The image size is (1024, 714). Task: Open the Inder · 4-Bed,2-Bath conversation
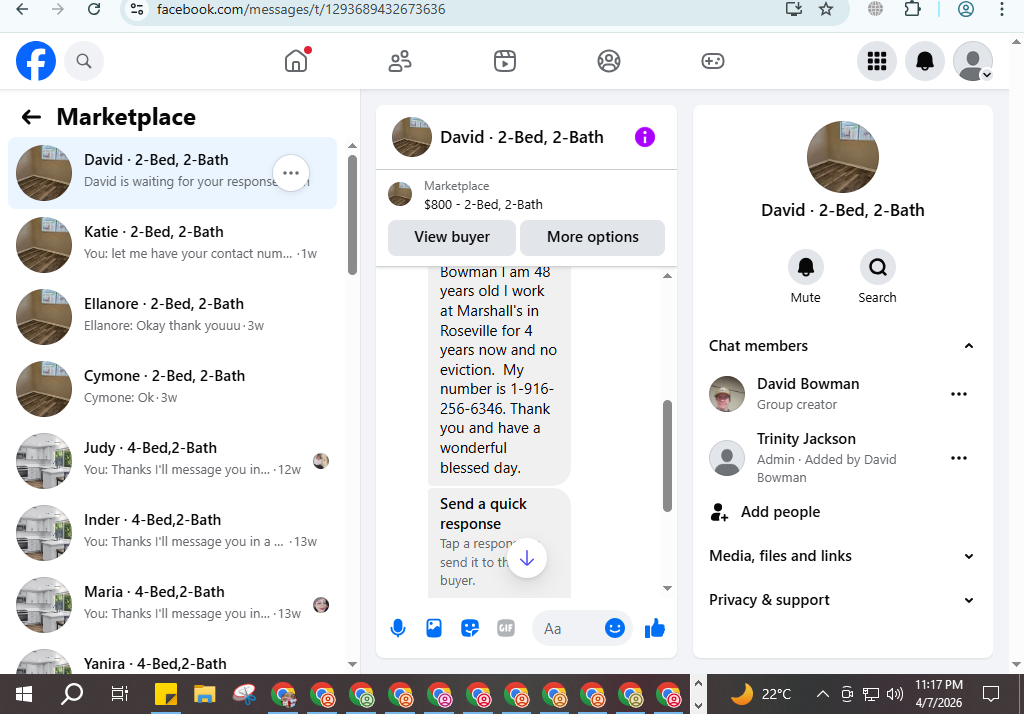[172, 532]
